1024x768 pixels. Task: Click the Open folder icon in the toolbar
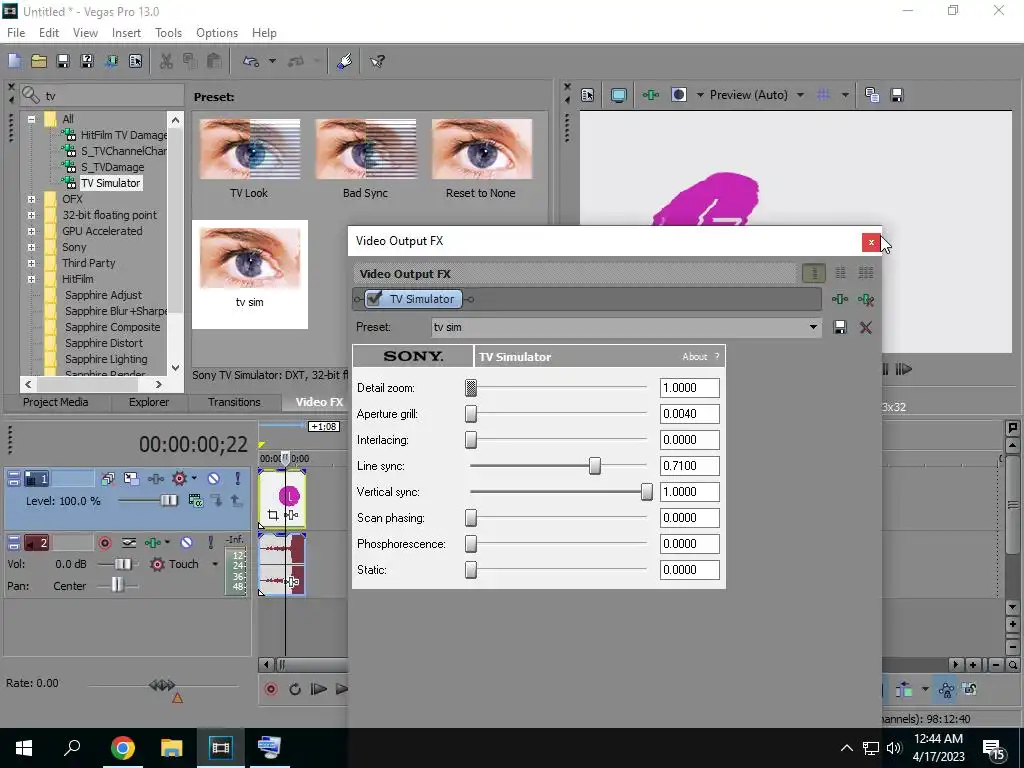point(39,61)
